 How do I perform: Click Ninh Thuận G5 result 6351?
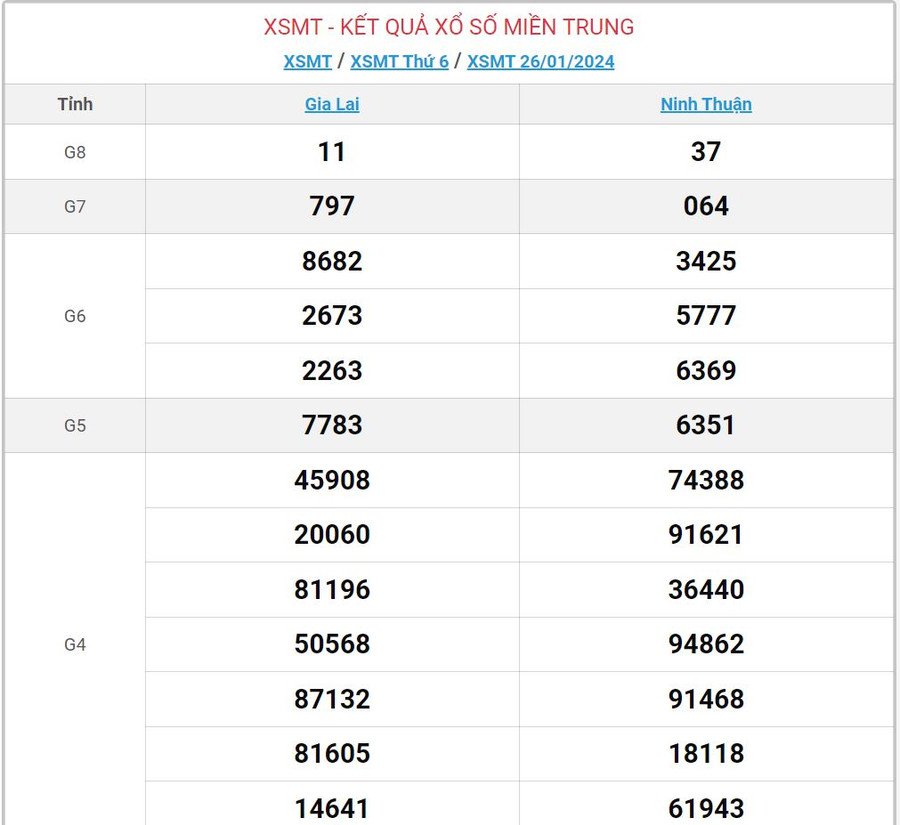[706, 425]
